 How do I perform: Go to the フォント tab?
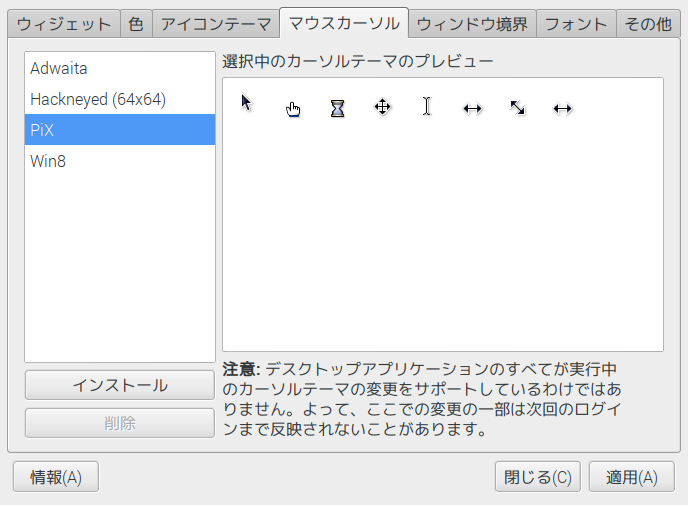(576, 24)
